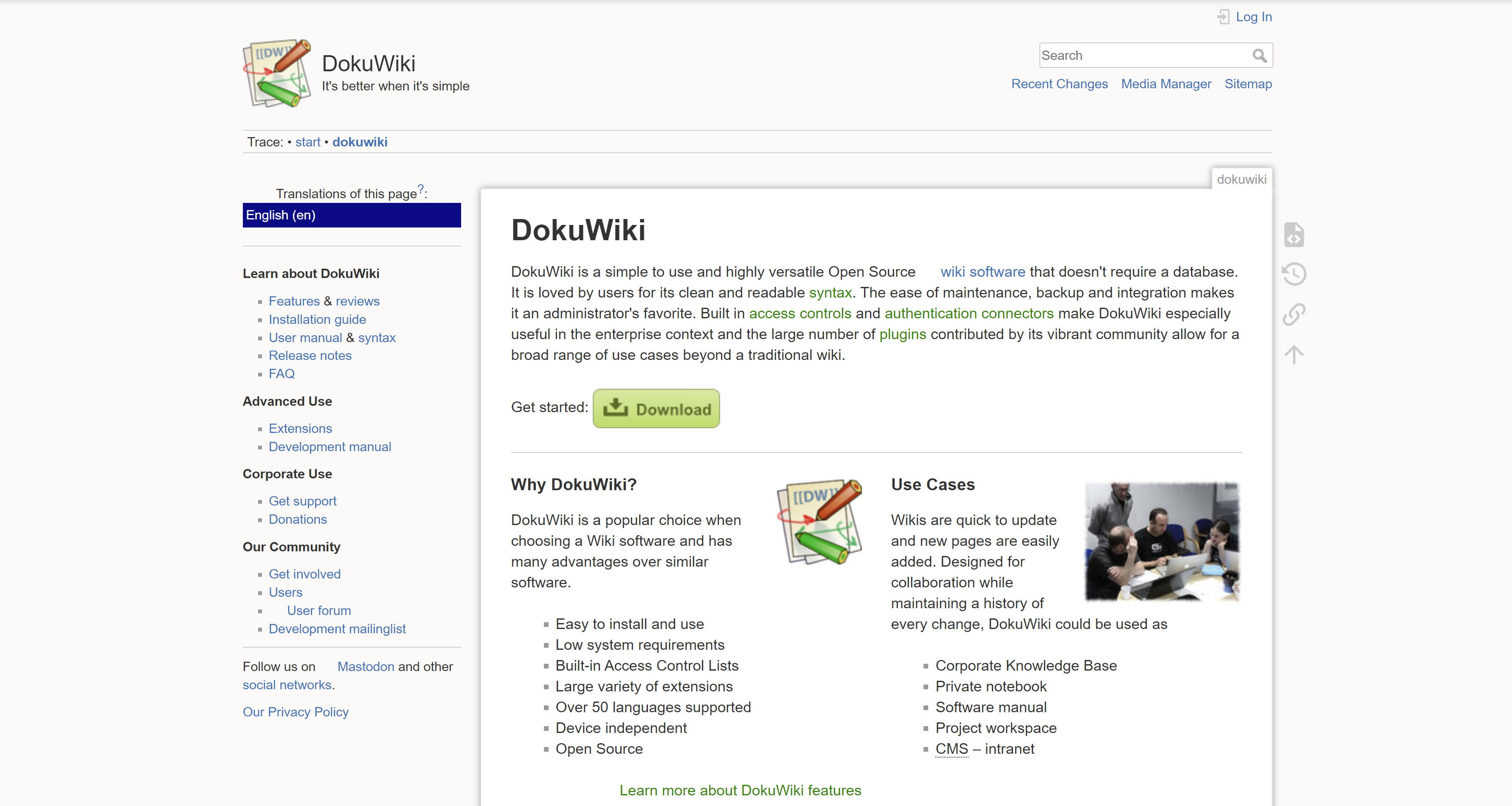1512x806 pixels.
Task: Open the sidebar syntax link
Action: (377, 337)
